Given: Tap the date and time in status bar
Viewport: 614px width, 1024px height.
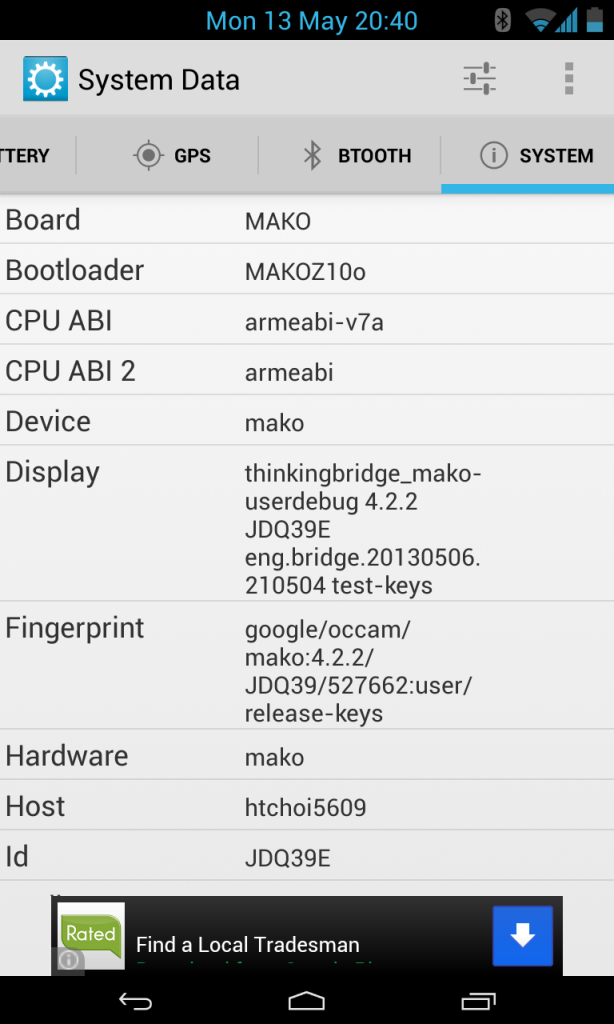Looking at the screenshot, I should [x=311, y=20].
